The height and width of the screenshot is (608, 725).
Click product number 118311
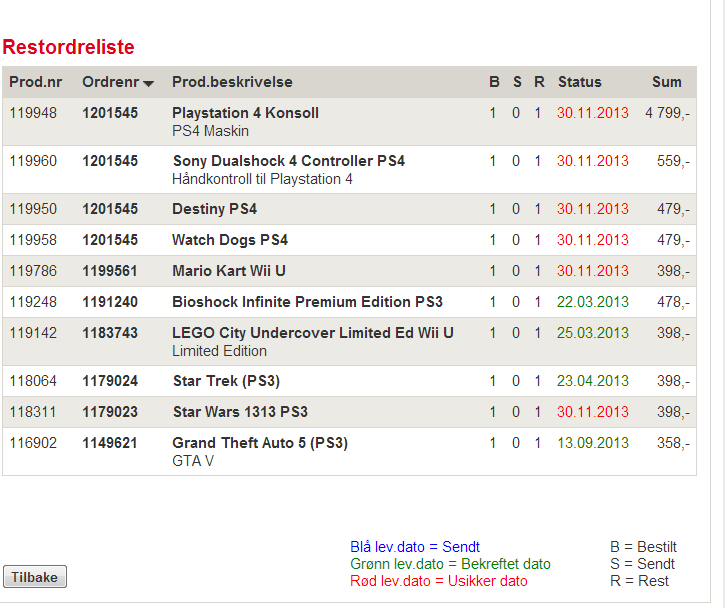click(33, 412)
